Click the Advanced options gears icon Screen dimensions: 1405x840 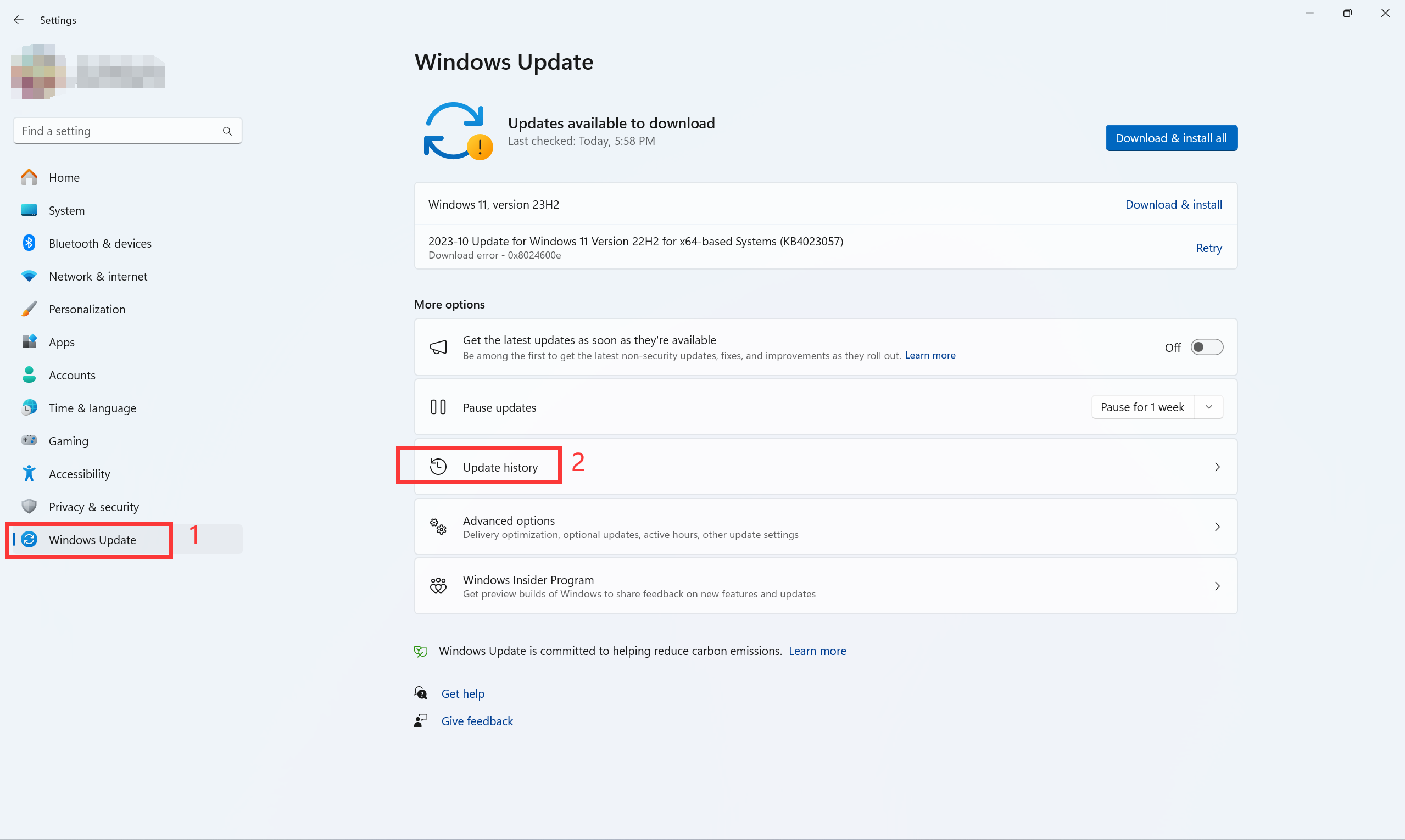point(438,527)
